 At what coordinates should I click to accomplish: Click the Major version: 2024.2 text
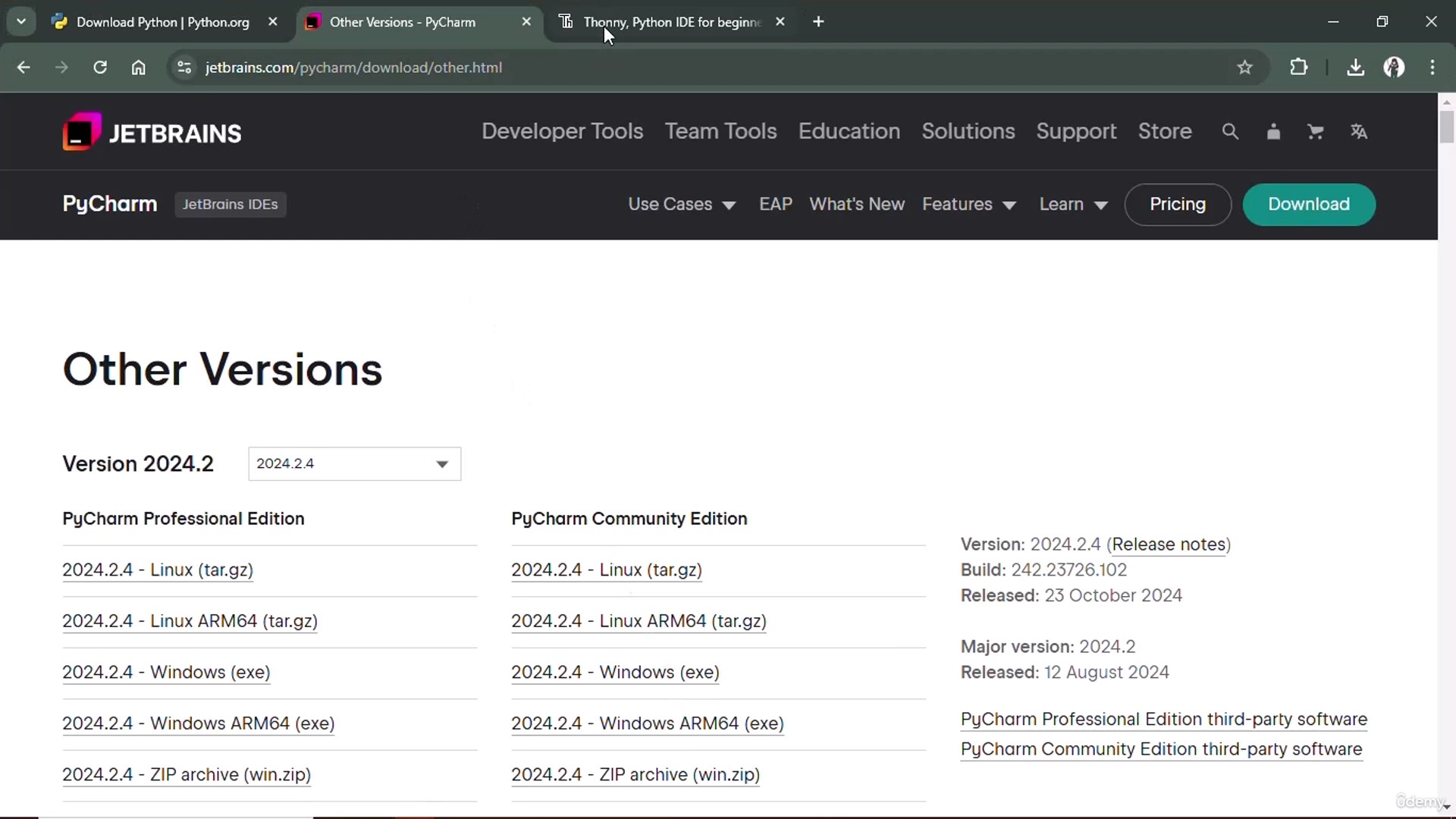(x=1048, y=647)
